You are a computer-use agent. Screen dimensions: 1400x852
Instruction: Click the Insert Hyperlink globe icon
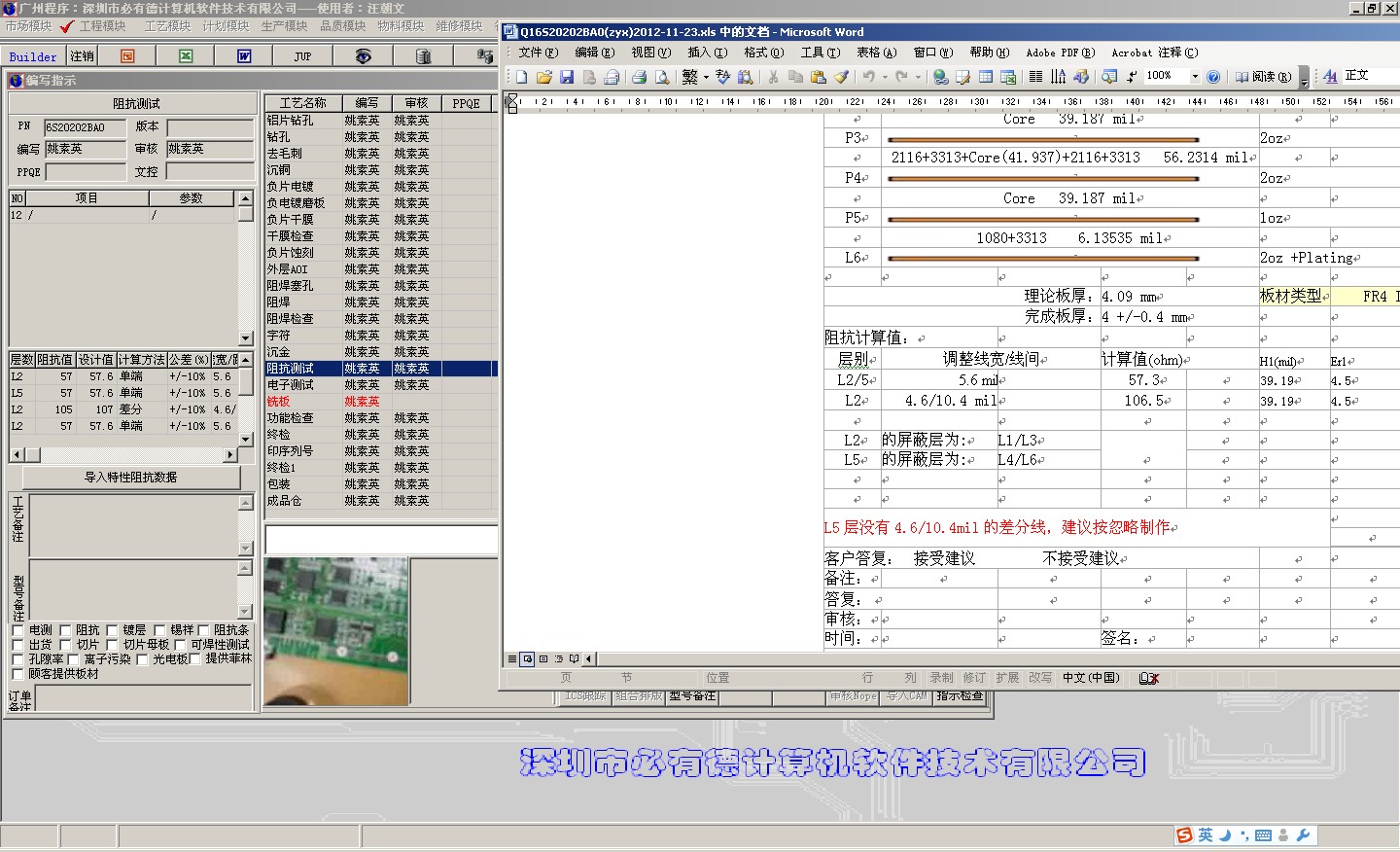pos(940,77)
